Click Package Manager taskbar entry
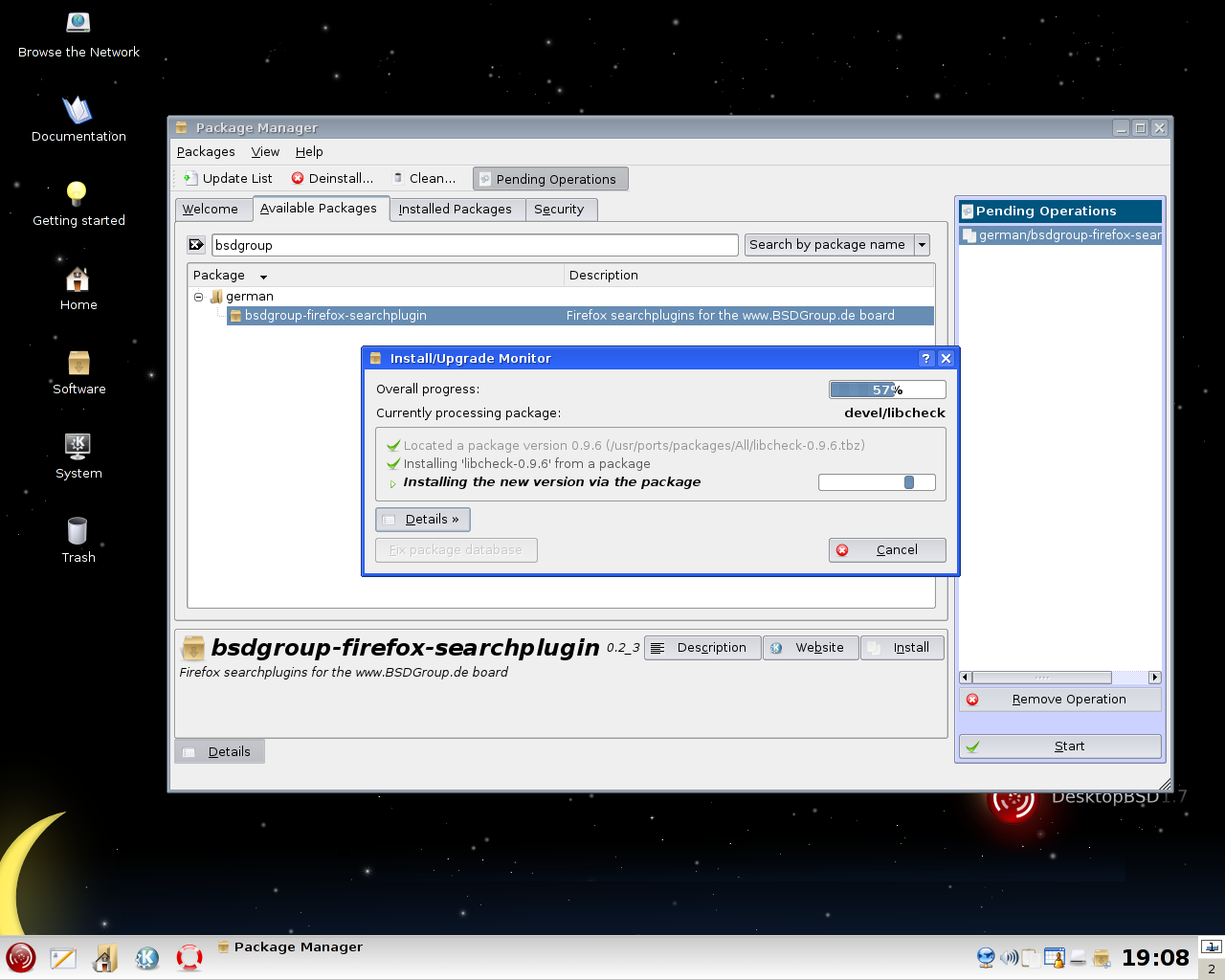 [290, 947]
